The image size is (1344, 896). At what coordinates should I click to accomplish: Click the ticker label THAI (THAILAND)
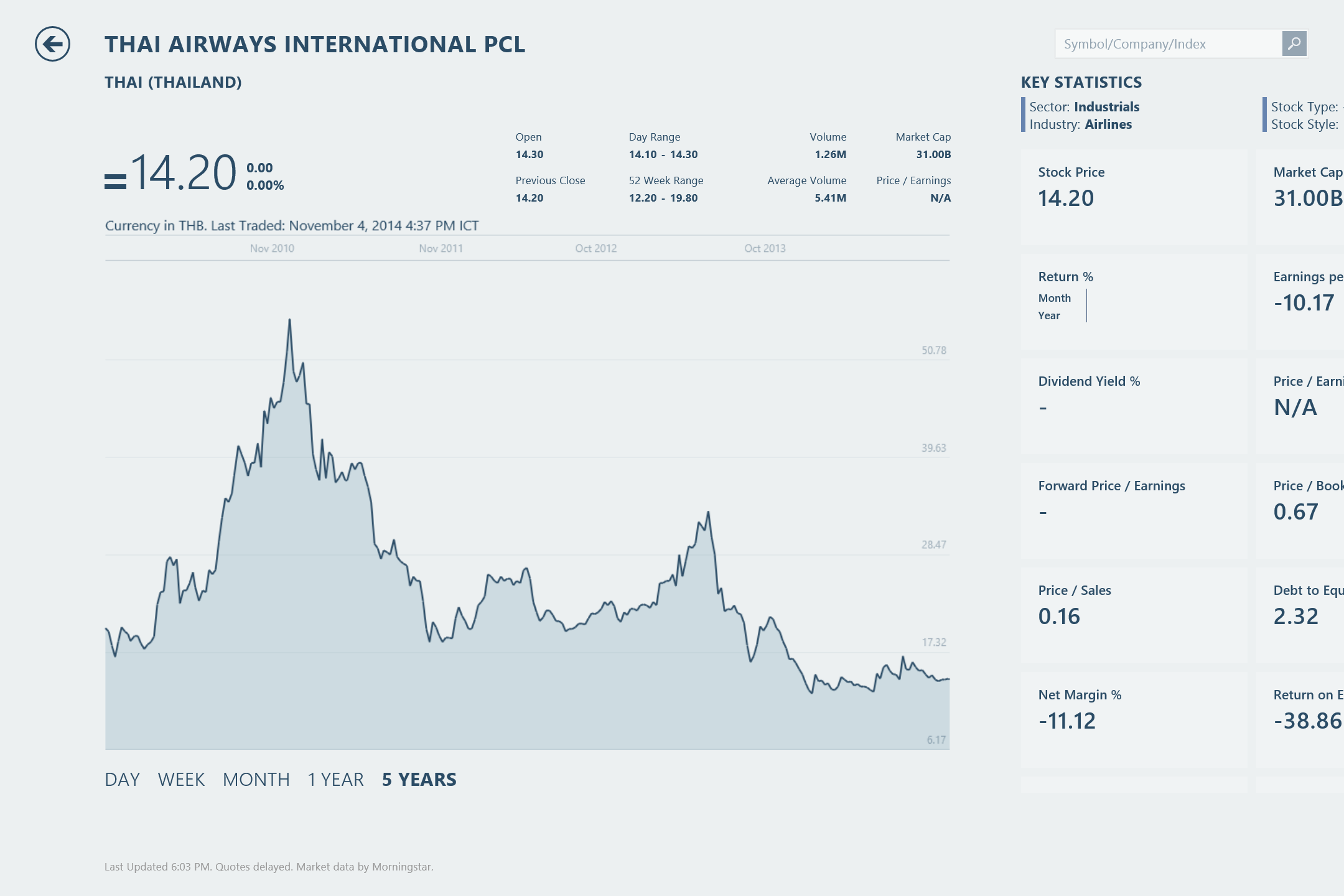173,82
